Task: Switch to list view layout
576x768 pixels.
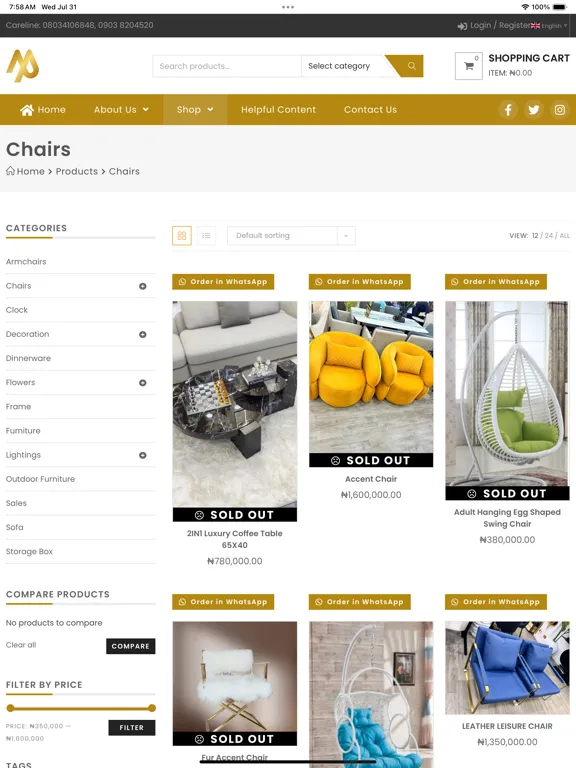Action: (x=206, y=236)
